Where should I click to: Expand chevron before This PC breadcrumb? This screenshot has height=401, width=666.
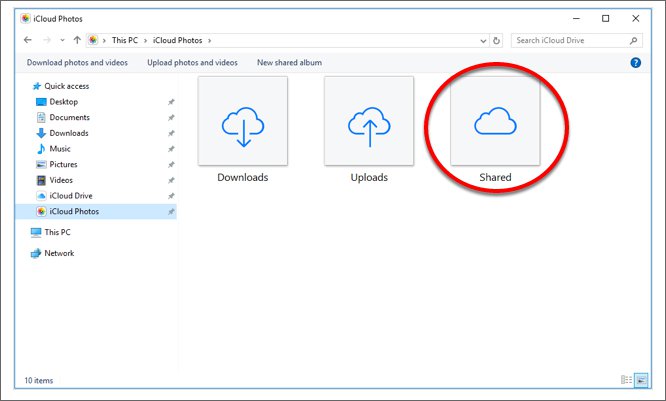104,41
